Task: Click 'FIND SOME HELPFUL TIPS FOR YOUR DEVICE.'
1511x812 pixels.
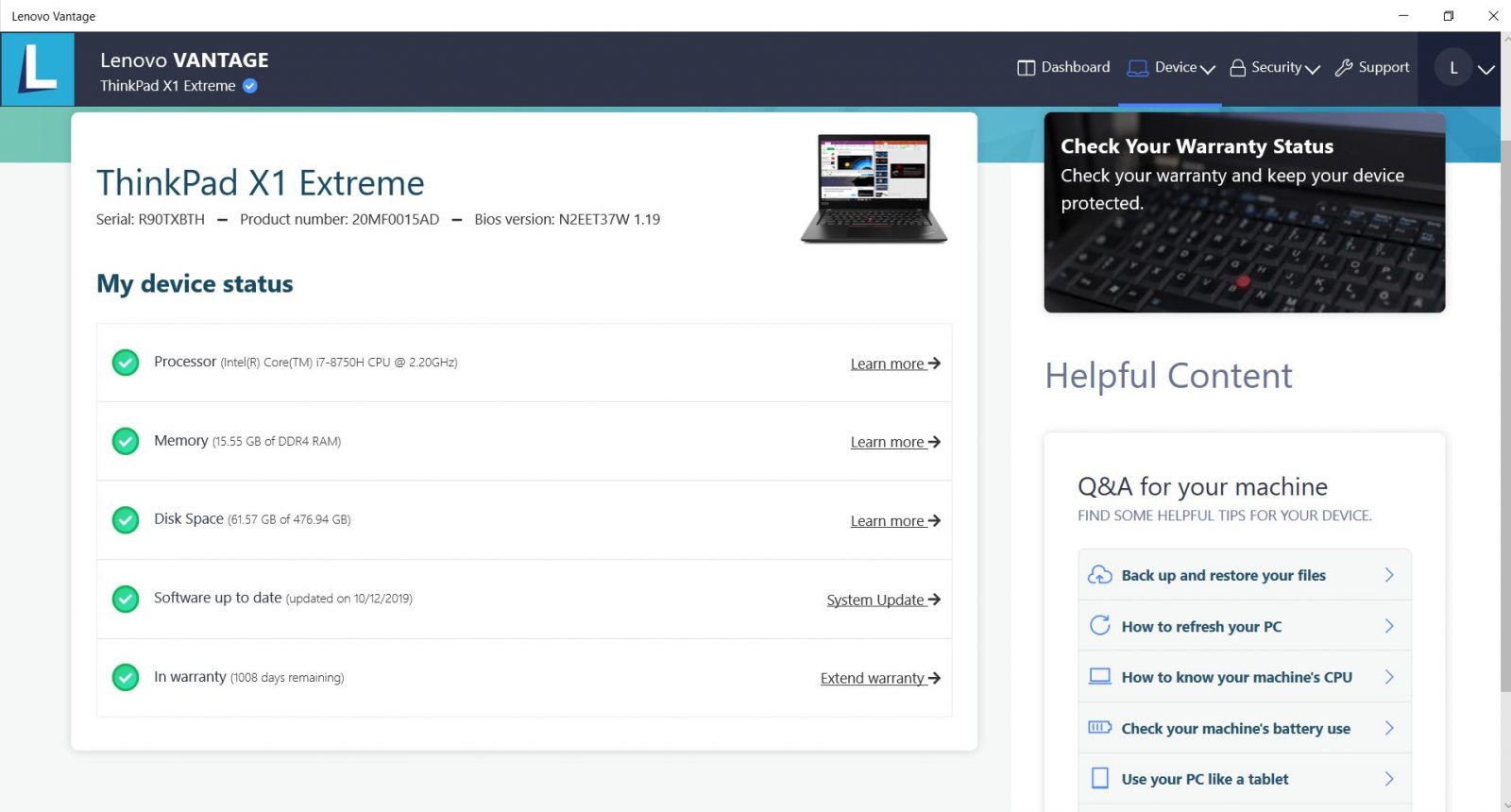Action: [1225, 516]
